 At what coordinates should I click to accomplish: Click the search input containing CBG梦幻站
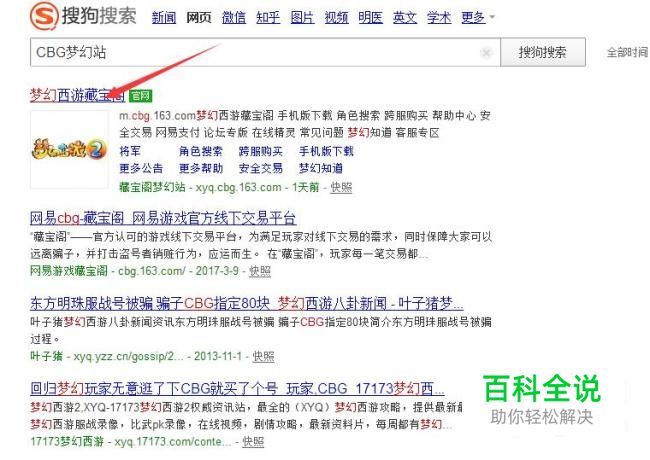coord(265,52)
